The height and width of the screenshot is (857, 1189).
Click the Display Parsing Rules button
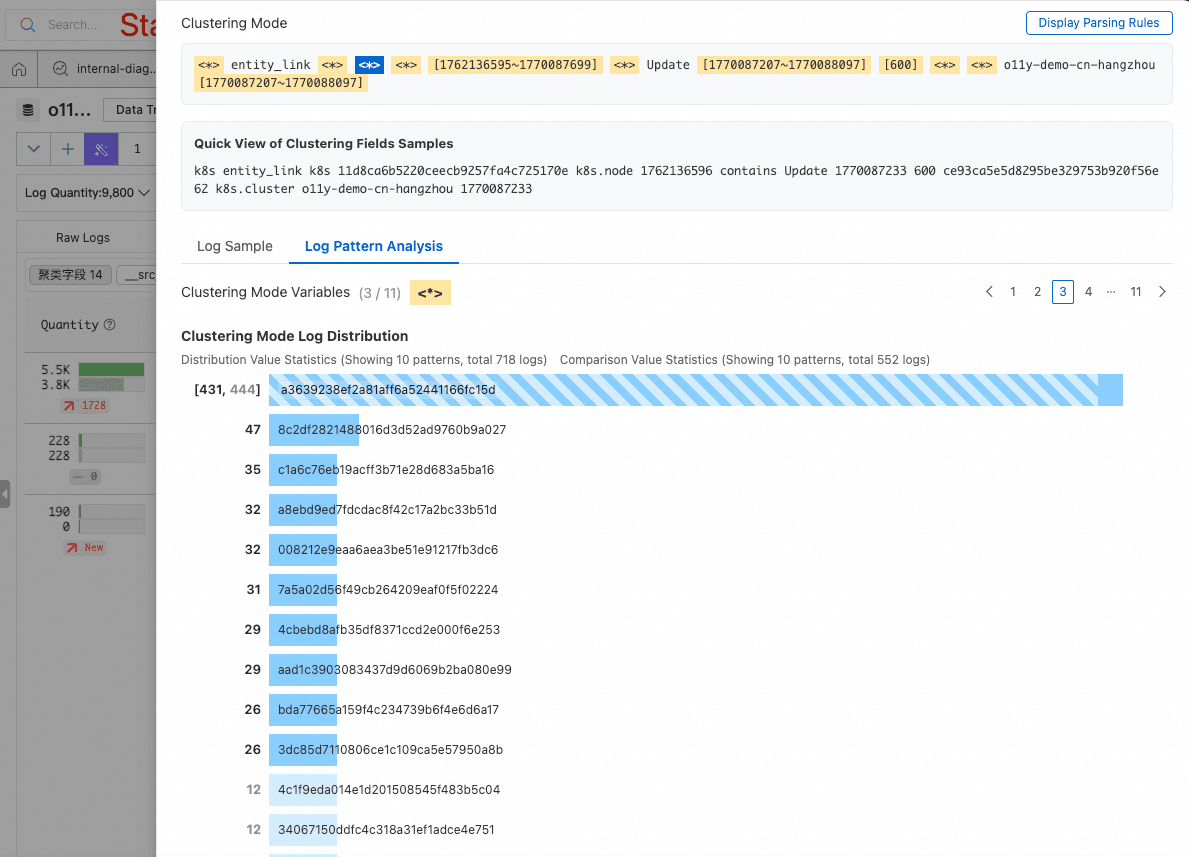click(x=1098, y=23)
